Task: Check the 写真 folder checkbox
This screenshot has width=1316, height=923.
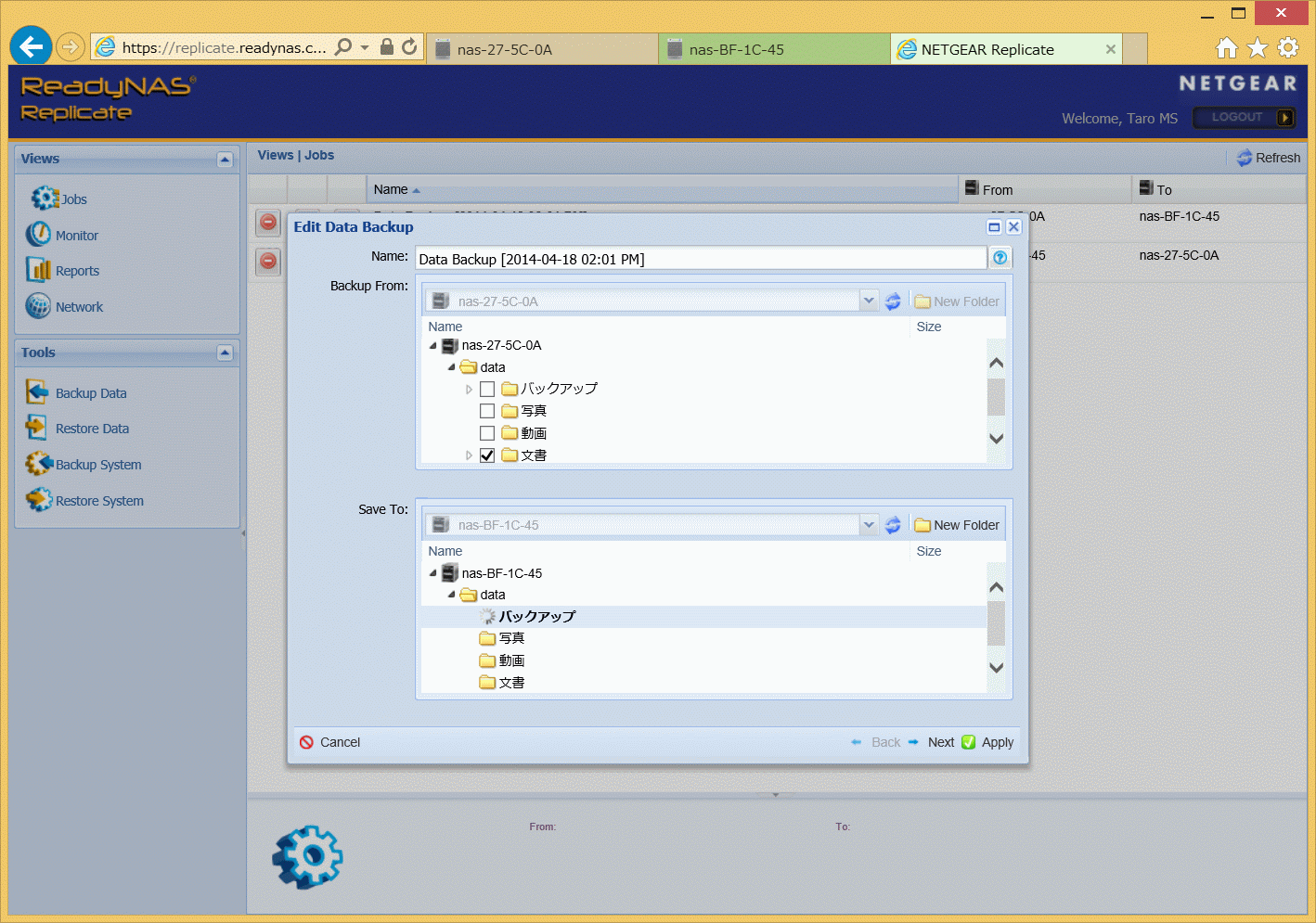Action: click(487, 411)
